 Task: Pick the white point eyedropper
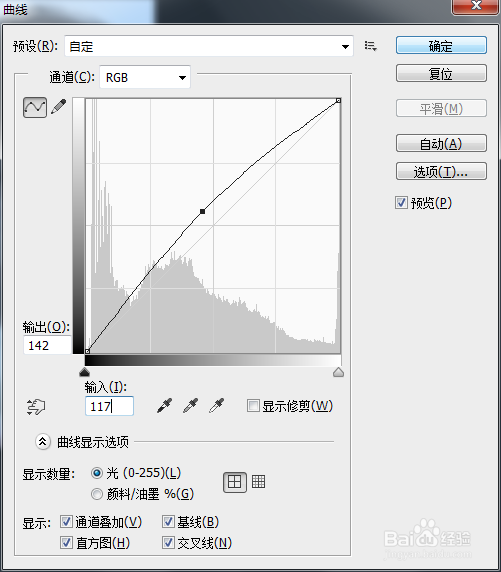click(216, 406)
